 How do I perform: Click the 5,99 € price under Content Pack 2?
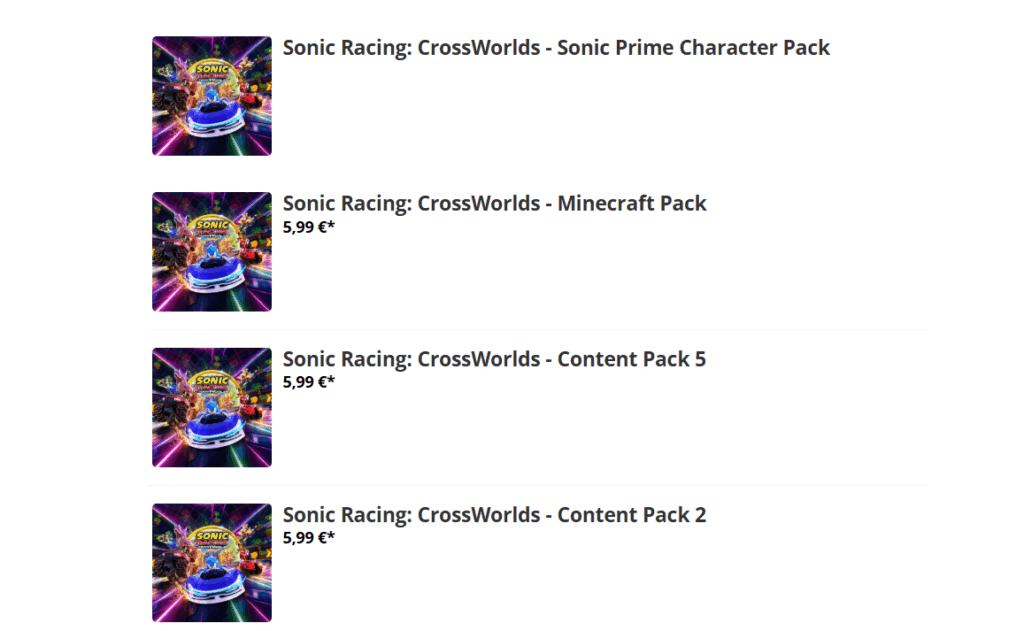click(305, 538)
